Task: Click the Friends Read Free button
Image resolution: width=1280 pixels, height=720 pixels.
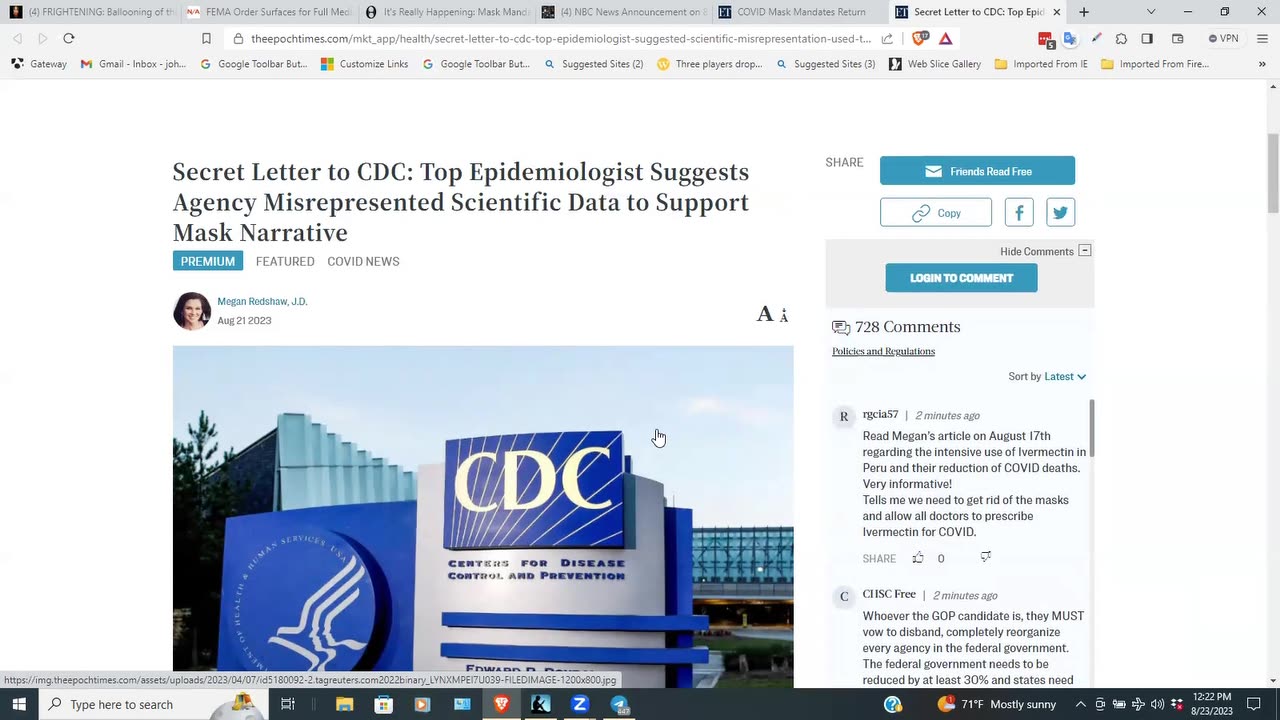Action: tap(977, 171)
